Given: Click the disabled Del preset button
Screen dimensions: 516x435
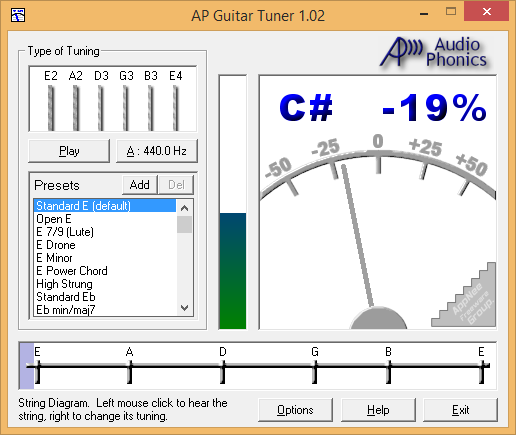Looking at the screenshot, I should pos(176,185).
